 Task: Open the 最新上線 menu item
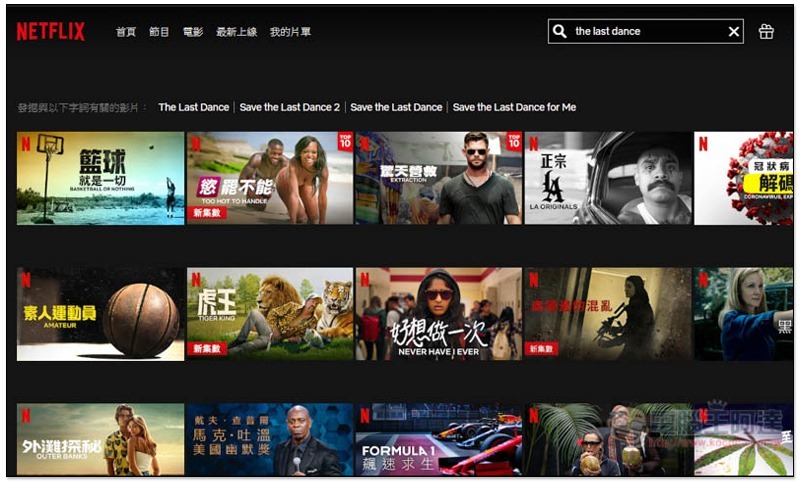point(236,32)
